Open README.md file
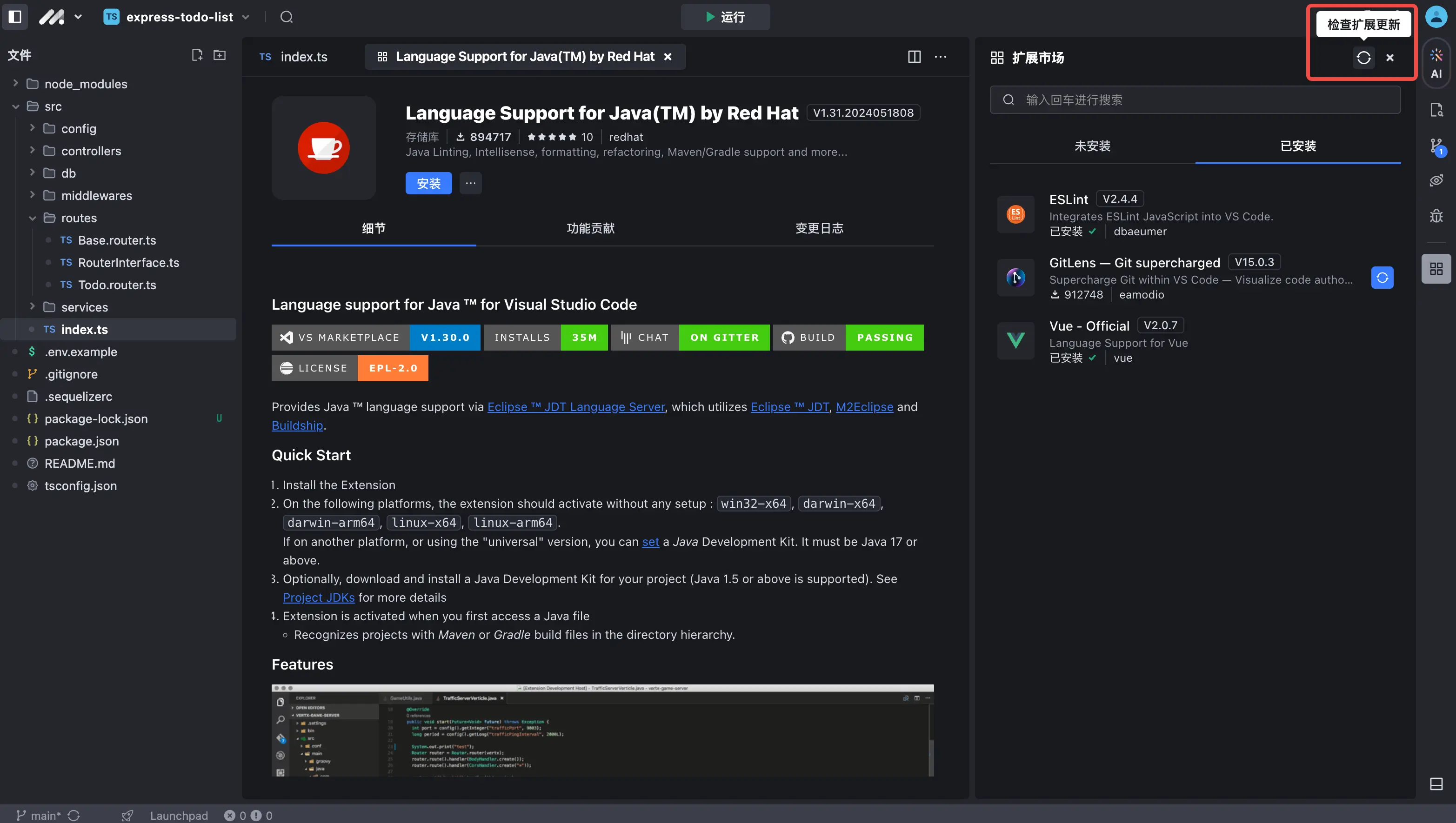 (118, 464)
